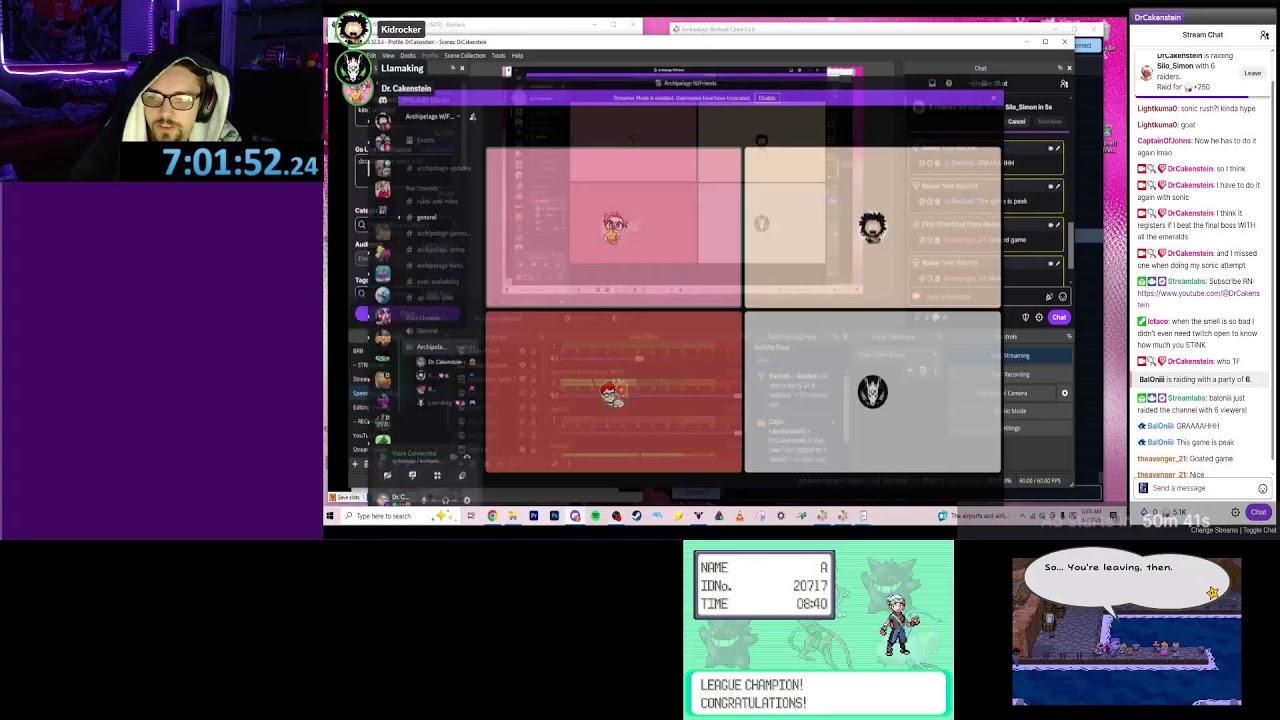Click the purple Chat send button on the right

pos(1258,512)
